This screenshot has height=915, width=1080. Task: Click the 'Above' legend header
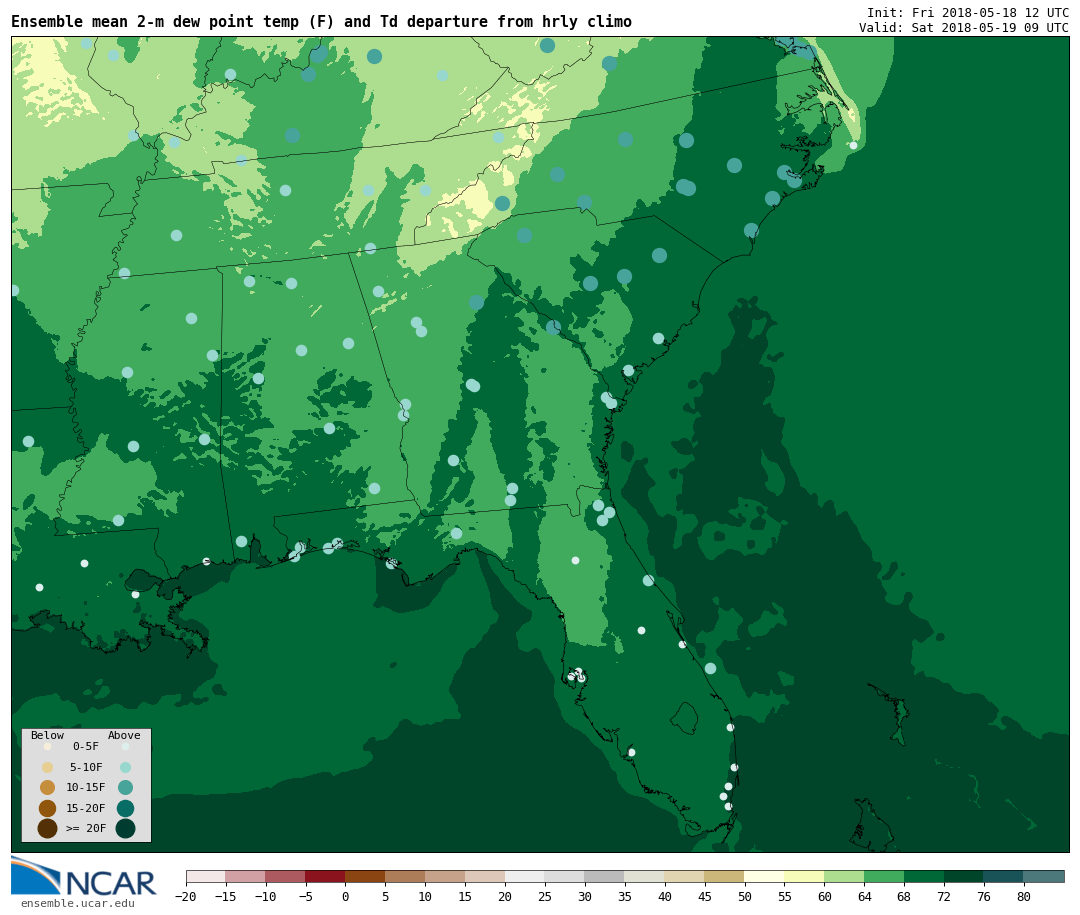coord(124,735)
